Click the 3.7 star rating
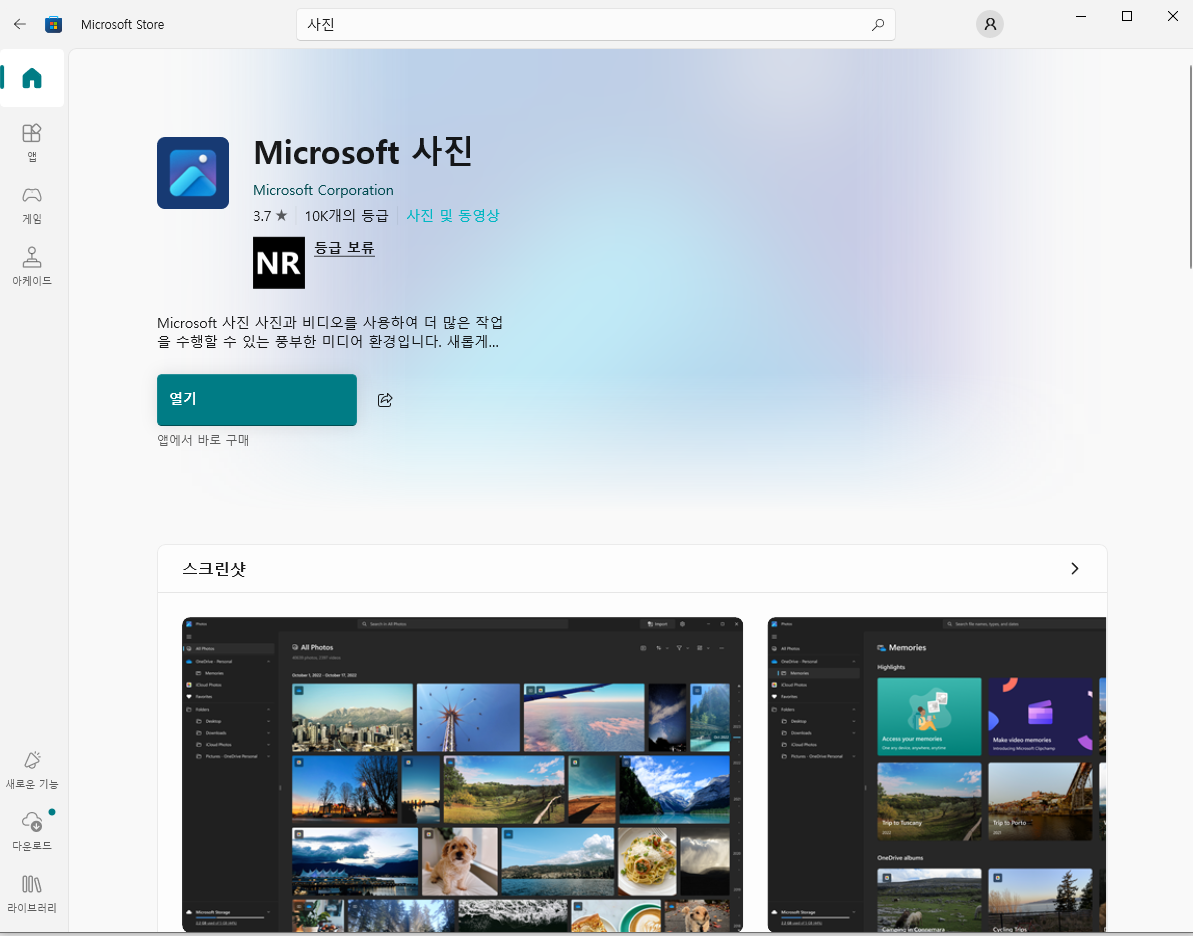Image resolution: width=1193 pixels, height=936 pixels. pos(270,215)
